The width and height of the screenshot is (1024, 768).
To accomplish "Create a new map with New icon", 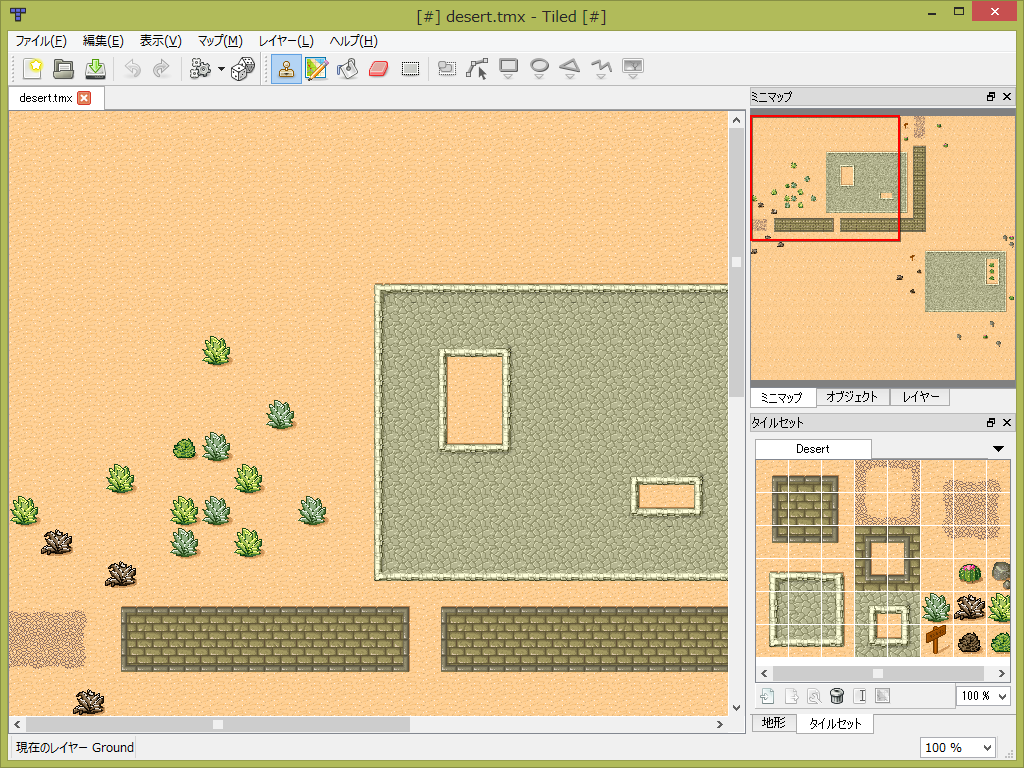I will (33, 68).
